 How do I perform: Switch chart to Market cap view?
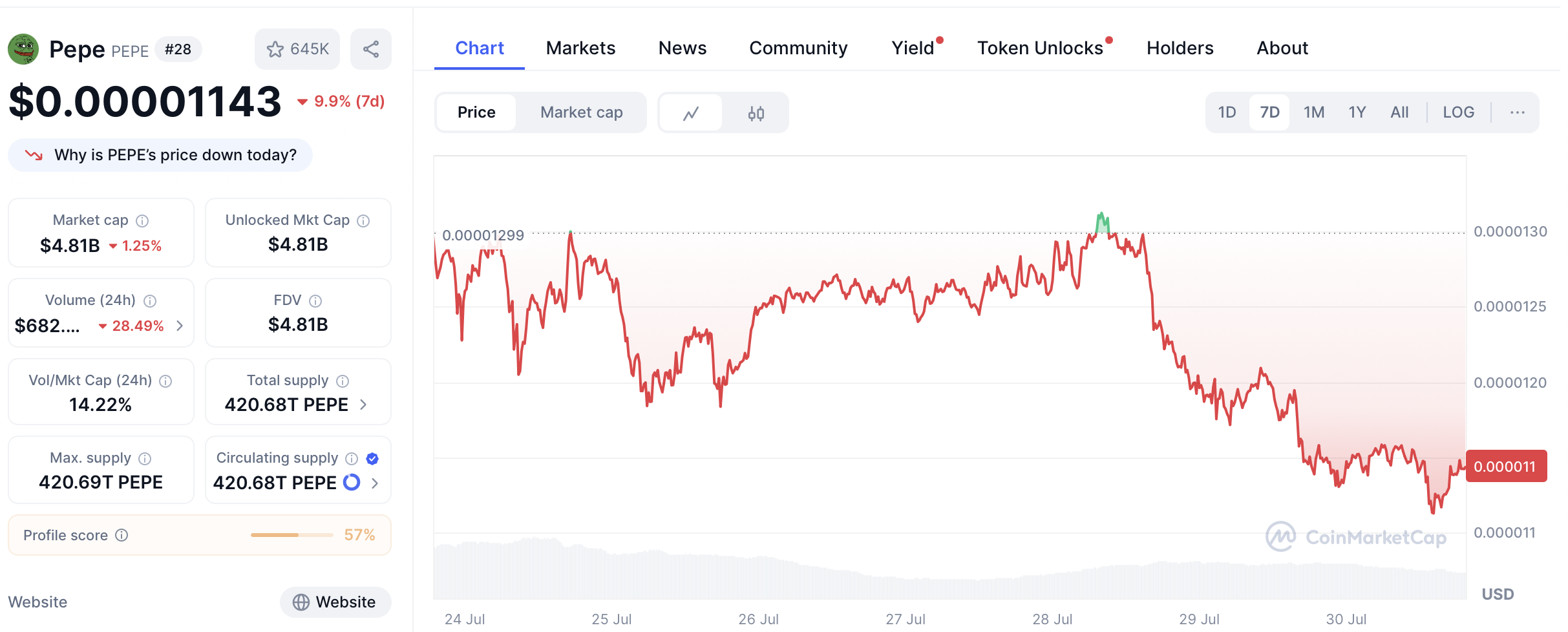click(x=581, y=112)
